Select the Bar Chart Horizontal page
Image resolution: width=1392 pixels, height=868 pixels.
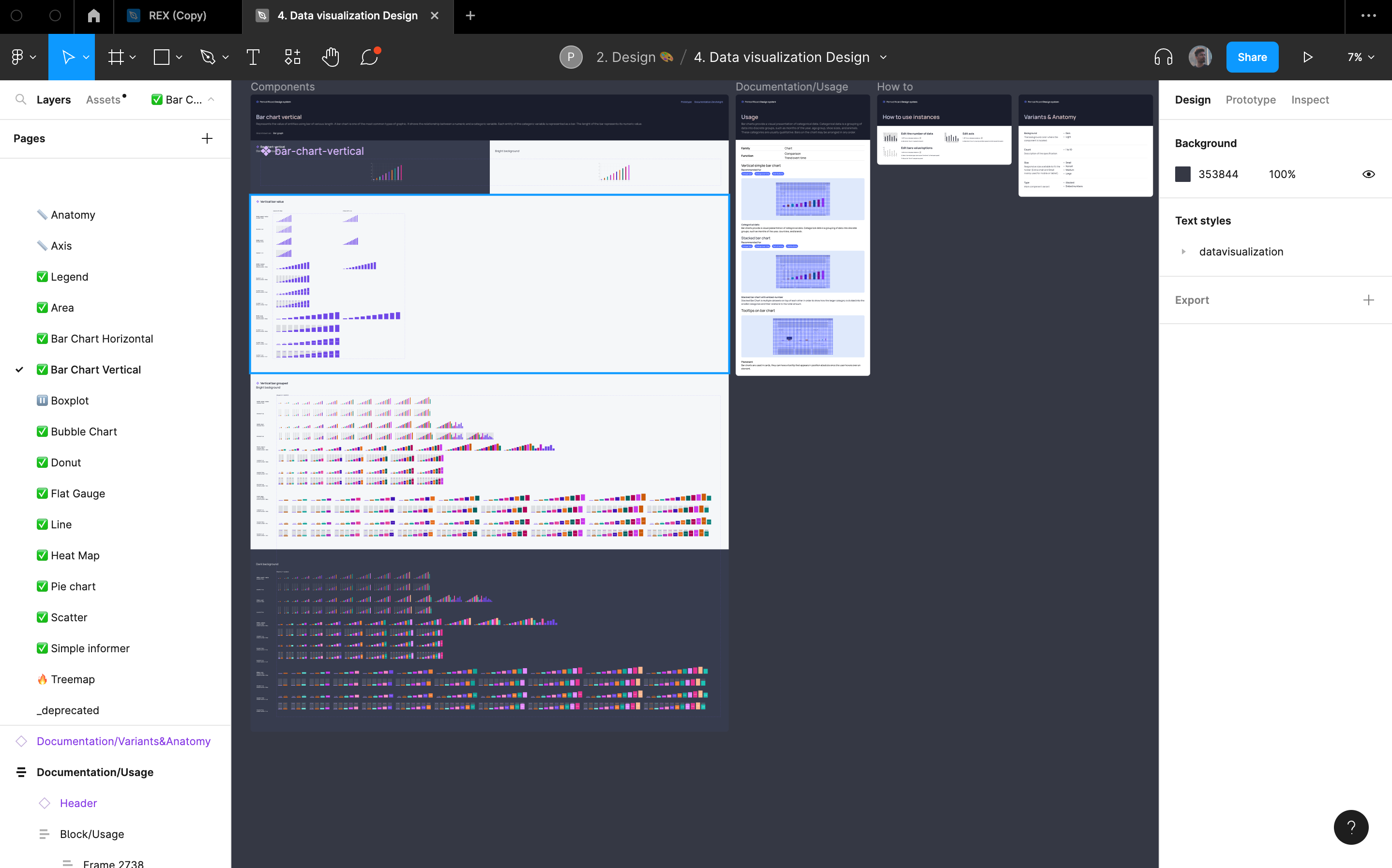pos(102,339)
